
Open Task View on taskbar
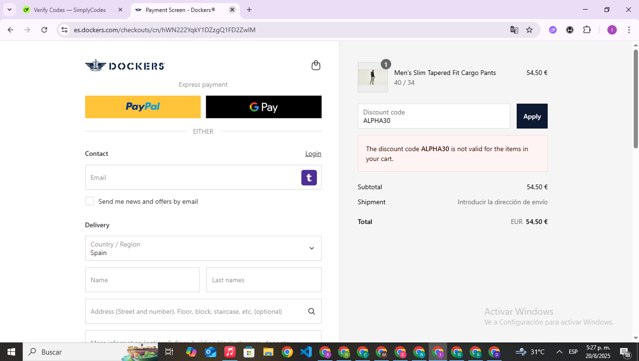169,352
